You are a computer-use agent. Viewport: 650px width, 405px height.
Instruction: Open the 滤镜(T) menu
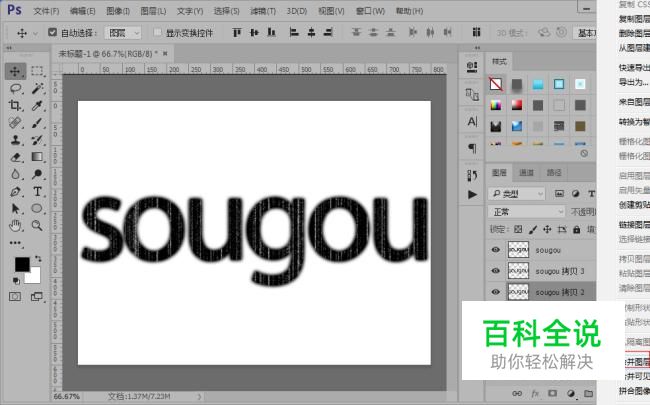[x=263, y=11]
